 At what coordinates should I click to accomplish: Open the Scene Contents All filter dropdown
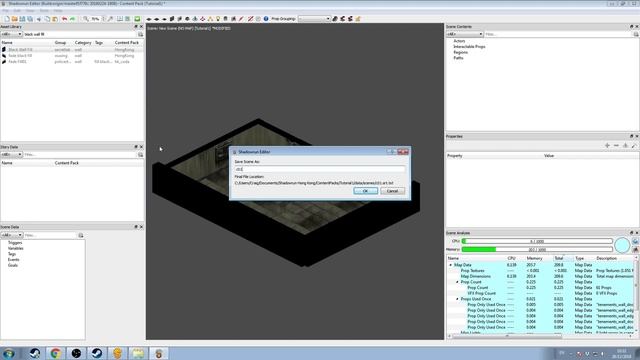coord(465,34)
